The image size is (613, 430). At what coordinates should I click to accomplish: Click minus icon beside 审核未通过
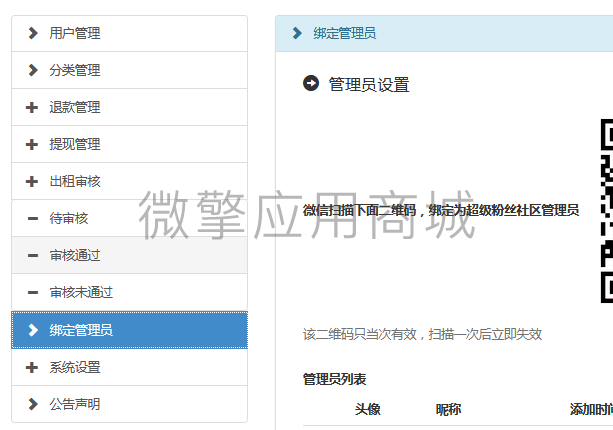click(x=33, y=292)
